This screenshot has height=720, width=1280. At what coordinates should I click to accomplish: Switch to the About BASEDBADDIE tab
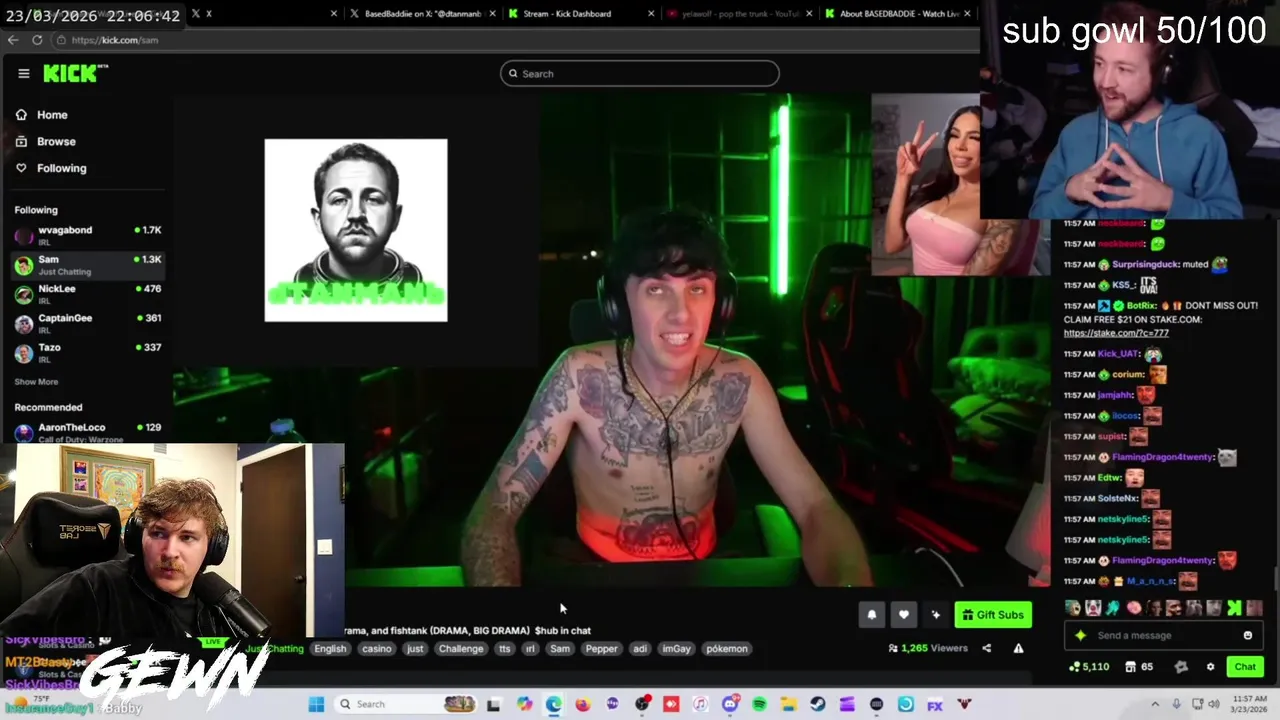[x=899, y=14]
